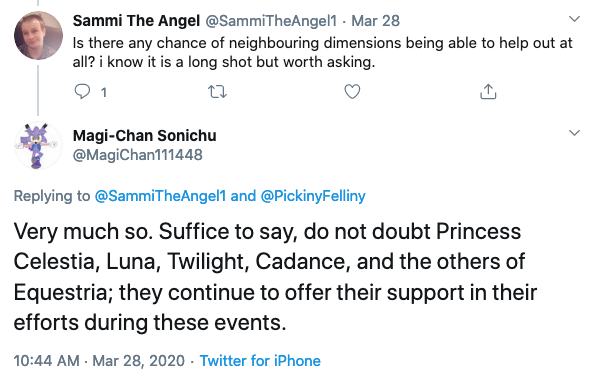This screenshot has height=385, width=591.
Task: Retweet Sammi The Angel's tweet
Action: [x=217, y=92]
